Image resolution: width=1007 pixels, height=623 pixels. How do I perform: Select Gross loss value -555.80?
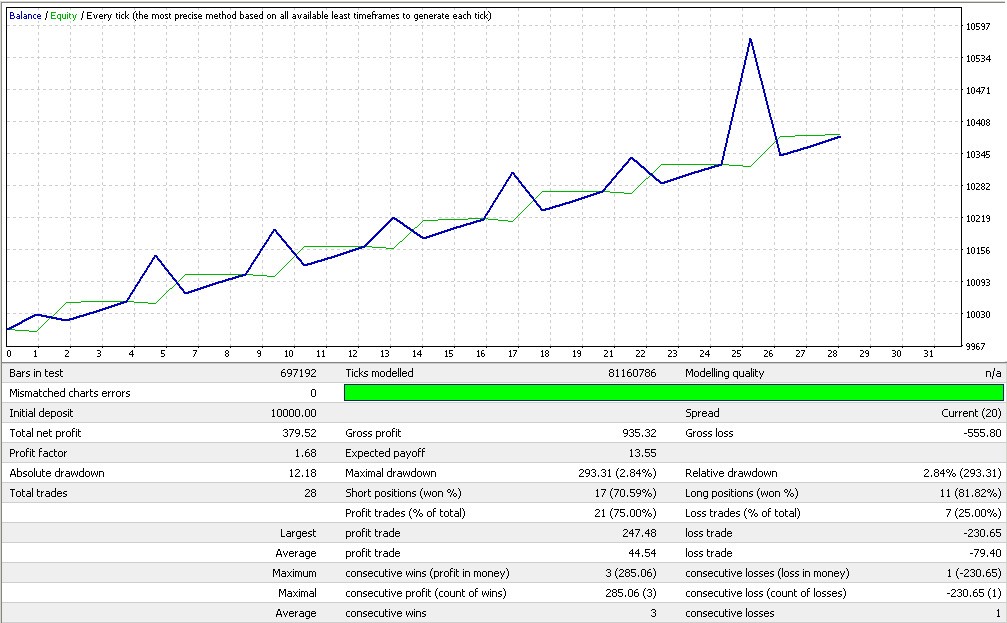(x=983, y=433)
